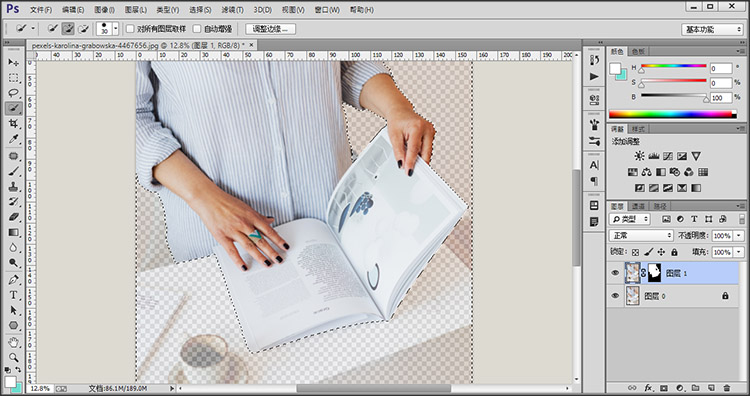Click 调整边缘... button
The width and height of the screenshot is (750, 396).
coord(270,29)
